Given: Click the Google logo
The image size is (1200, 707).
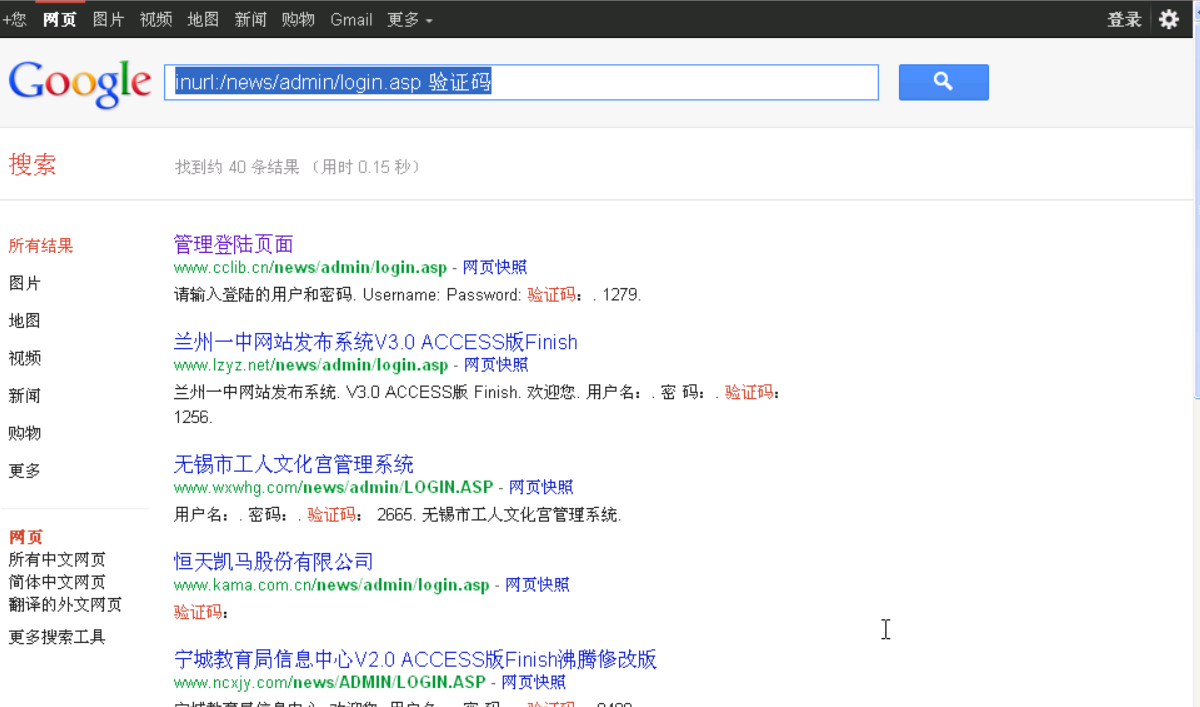Looking at the screenshot, I should tap(80, 83).
